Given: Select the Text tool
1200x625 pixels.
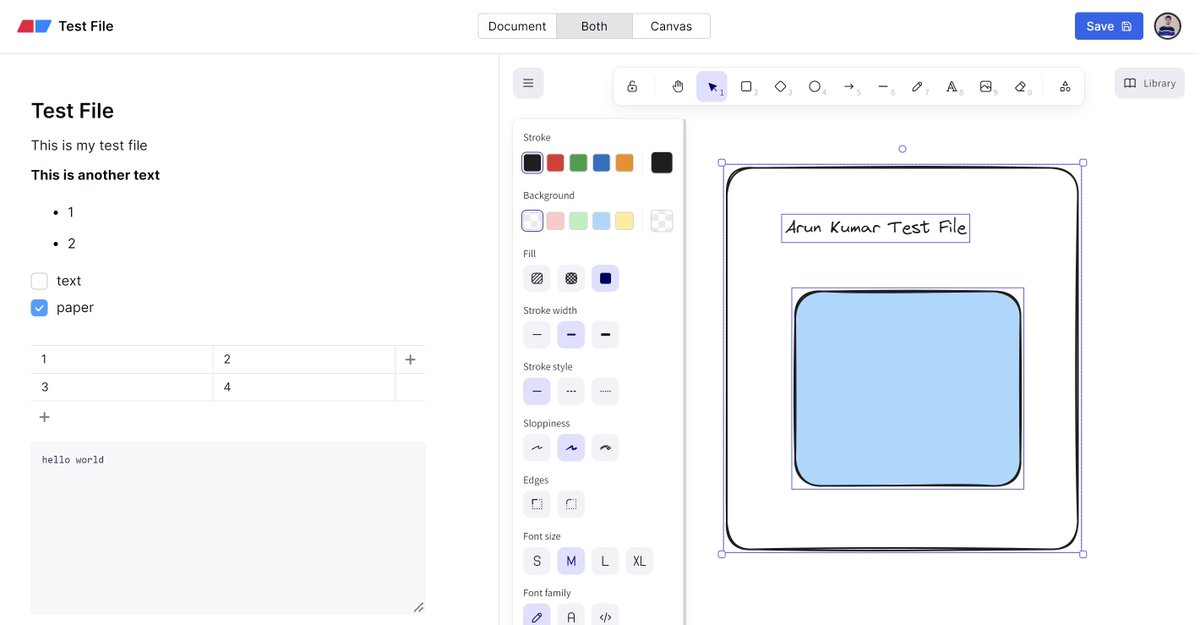Looking at the screenshot, I should pyautogui.click(x=952, y=87).
